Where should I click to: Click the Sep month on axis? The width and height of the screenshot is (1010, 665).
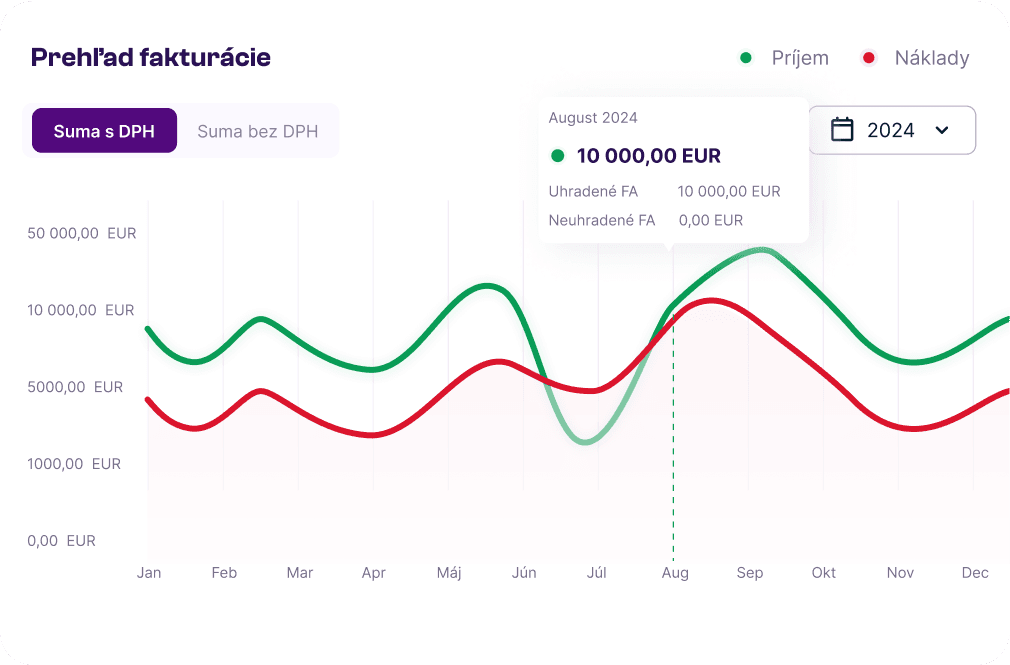750,573
